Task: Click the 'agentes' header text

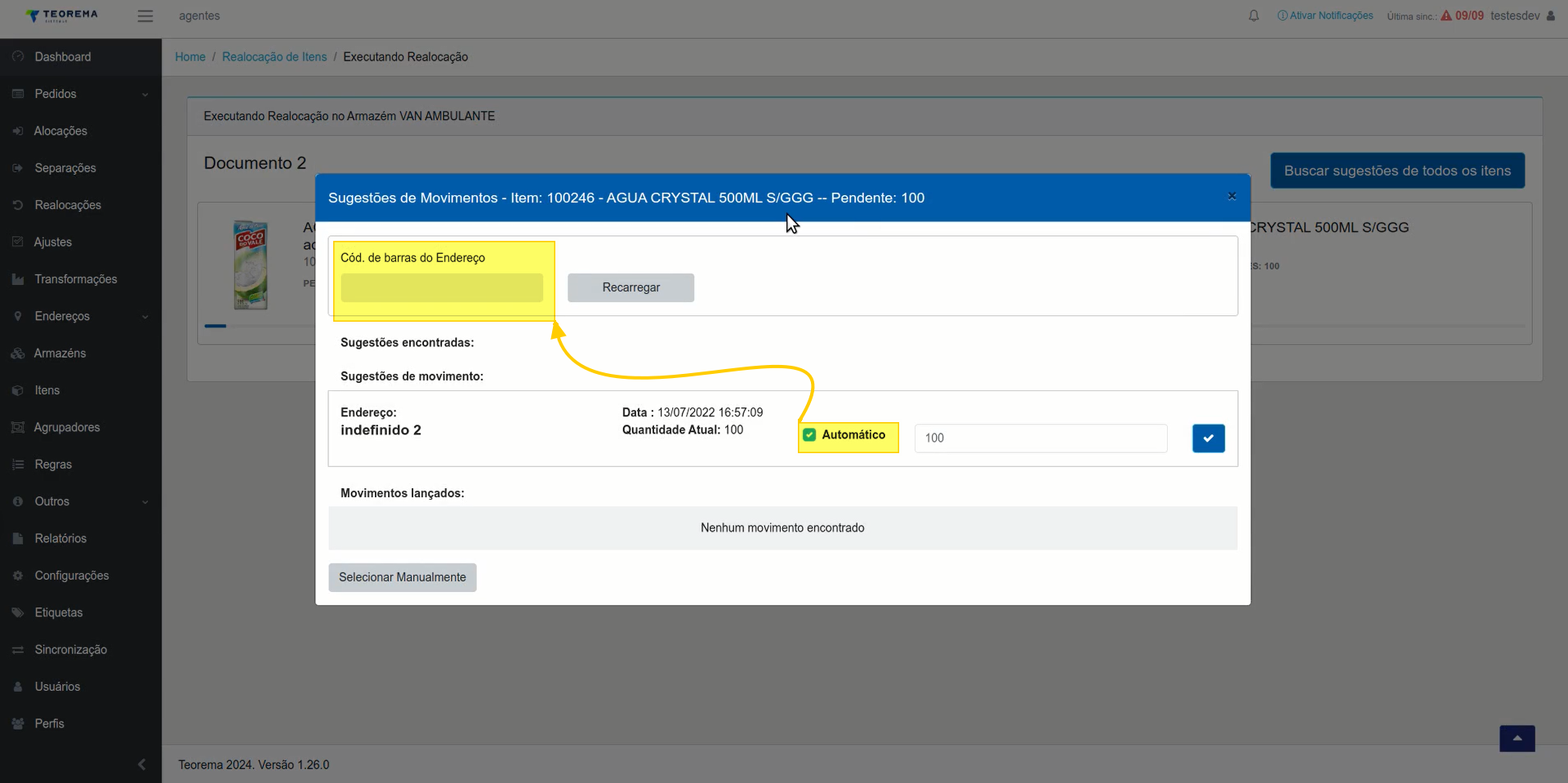Action: tap(199, 16)
